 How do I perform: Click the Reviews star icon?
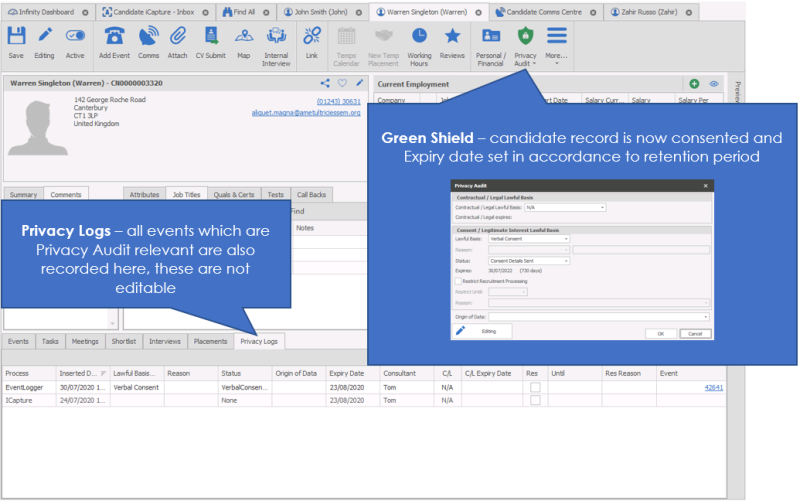click(x=452, y=37)
